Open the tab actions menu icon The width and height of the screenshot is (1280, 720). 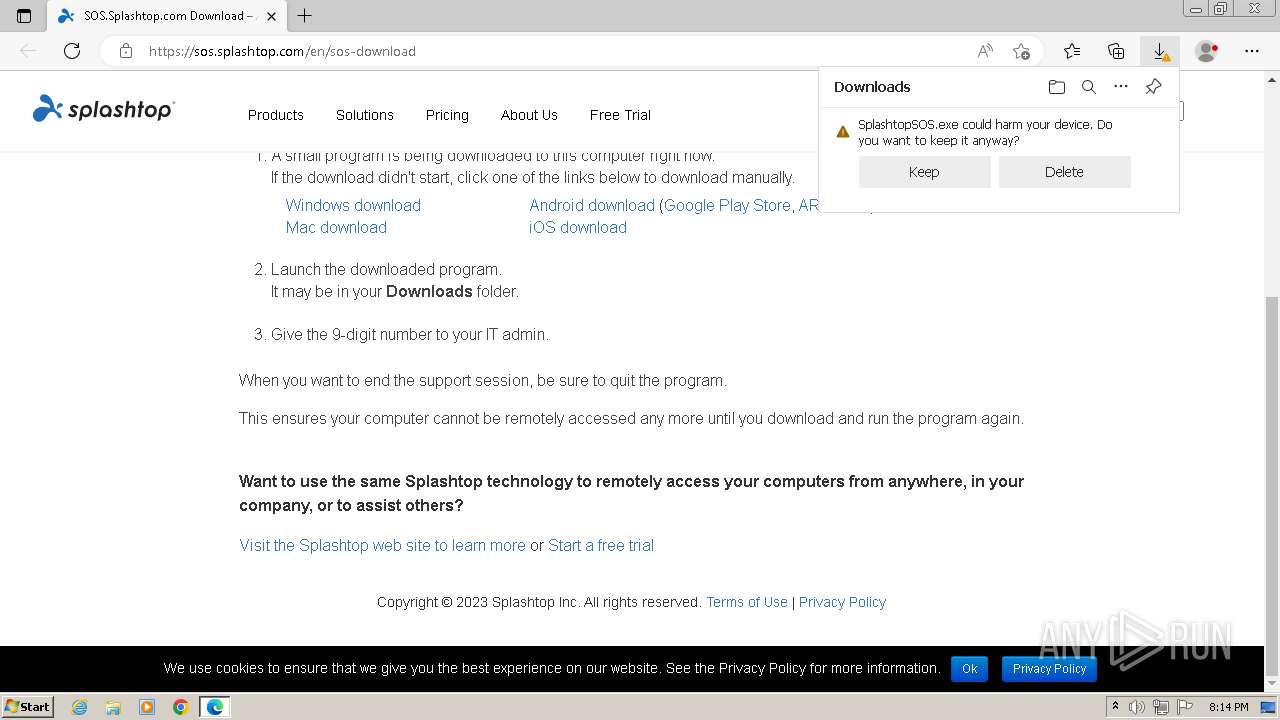pos(24,15)
